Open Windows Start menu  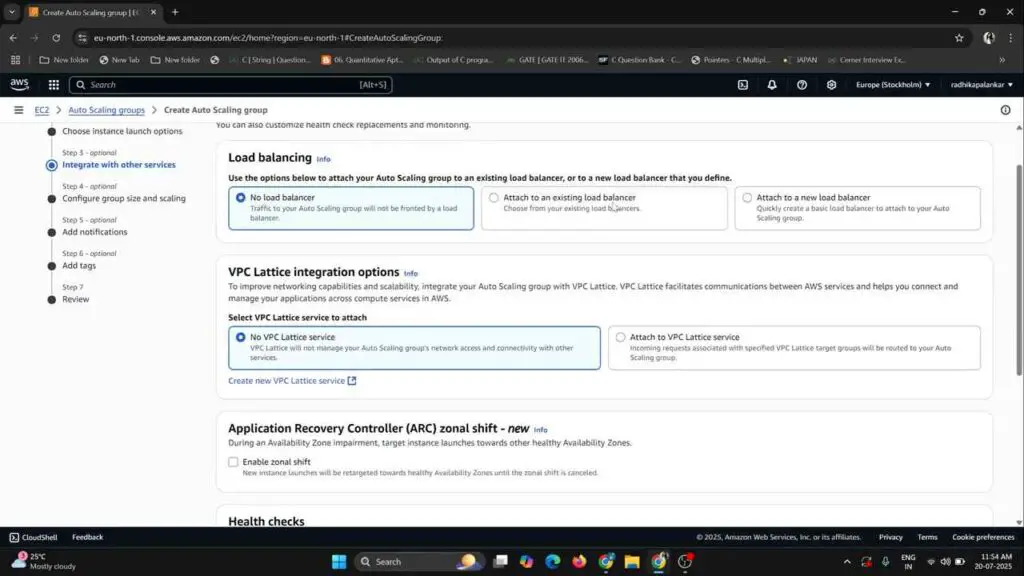pos(339,562)
